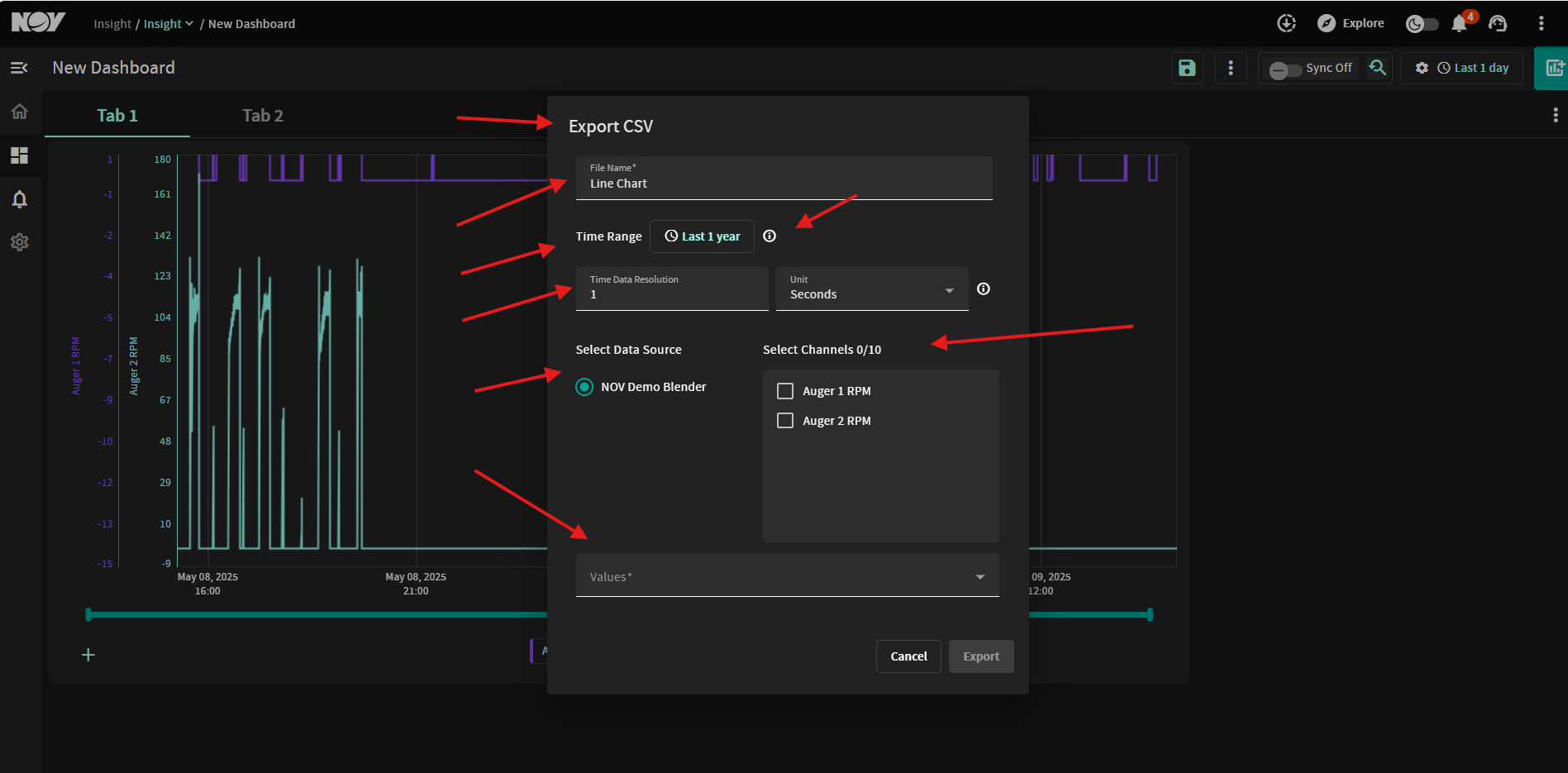This screenshot has width=1568, height=773.
Task: Open the support headset icon
Action: [x=1498, y=23]
